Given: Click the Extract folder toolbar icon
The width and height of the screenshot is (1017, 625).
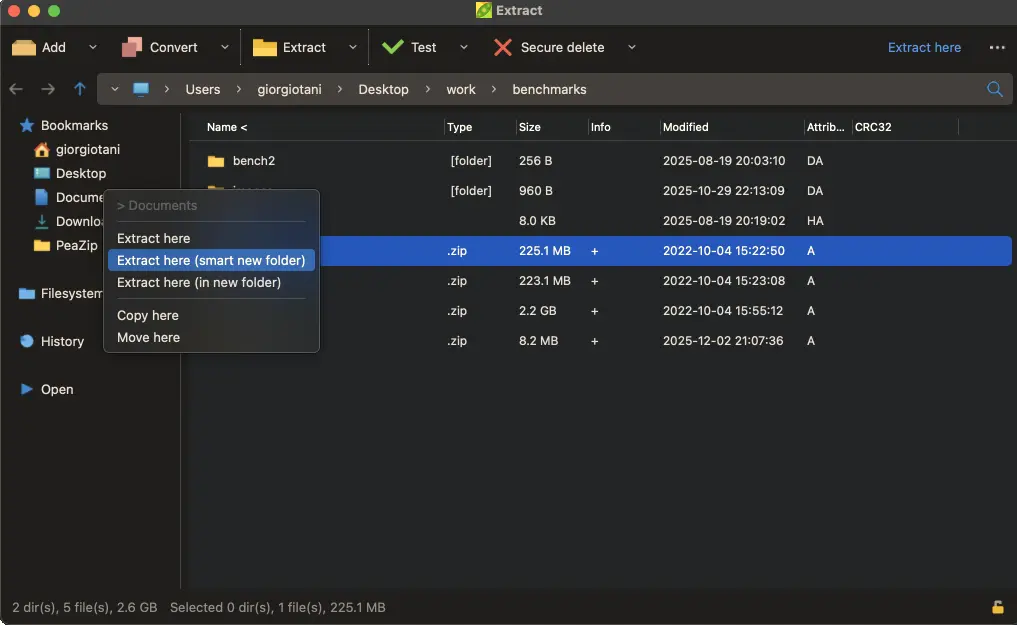Looking at the screenshot, I should [265, 47].
